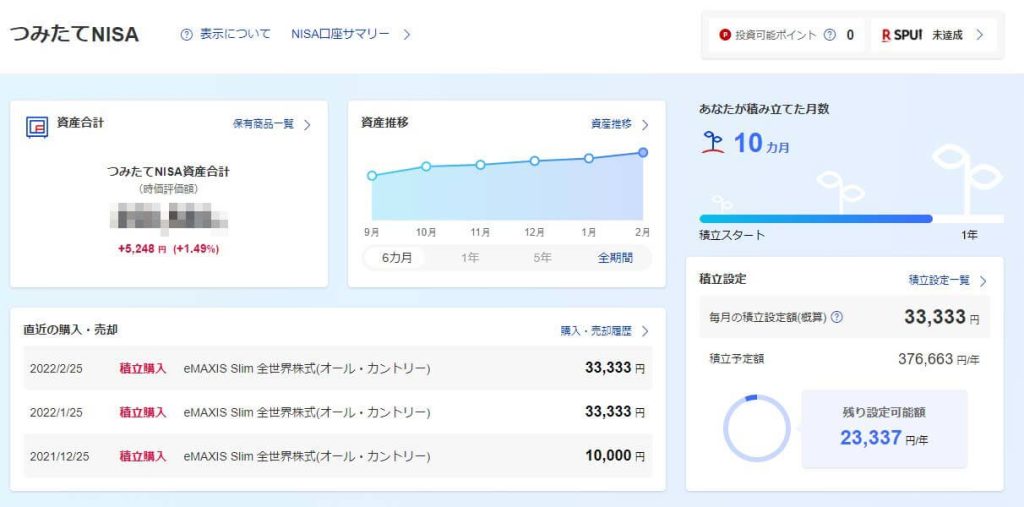The width and height of the screenshot is (1024, 507).
Task: Open the 2022/2/25 積立購入 transaction row
Action: 338,368
